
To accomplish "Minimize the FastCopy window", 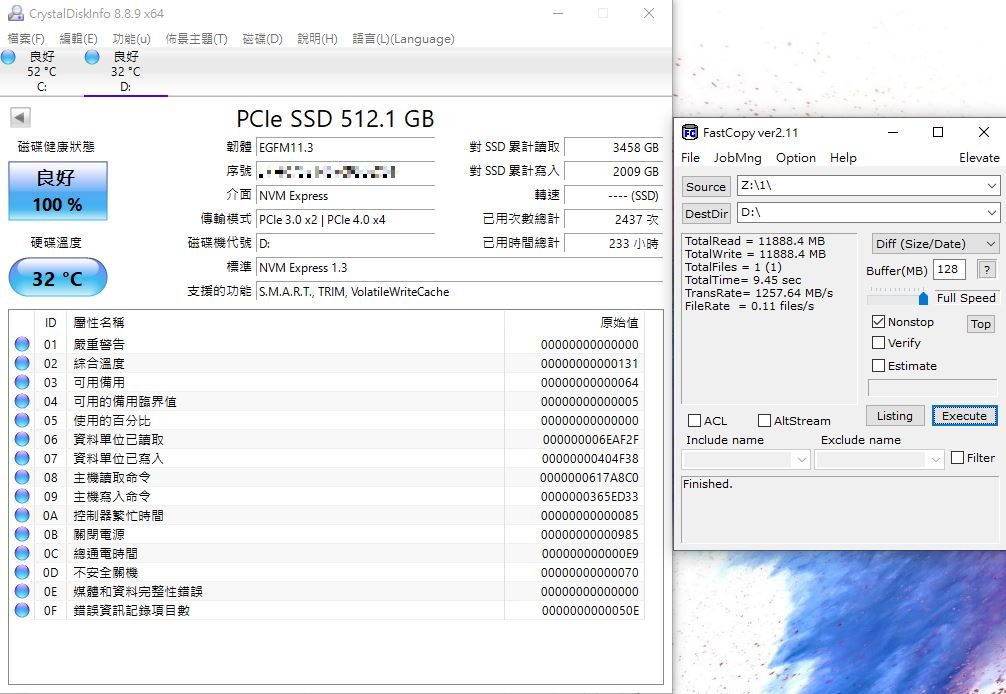I will pos(892,132).
